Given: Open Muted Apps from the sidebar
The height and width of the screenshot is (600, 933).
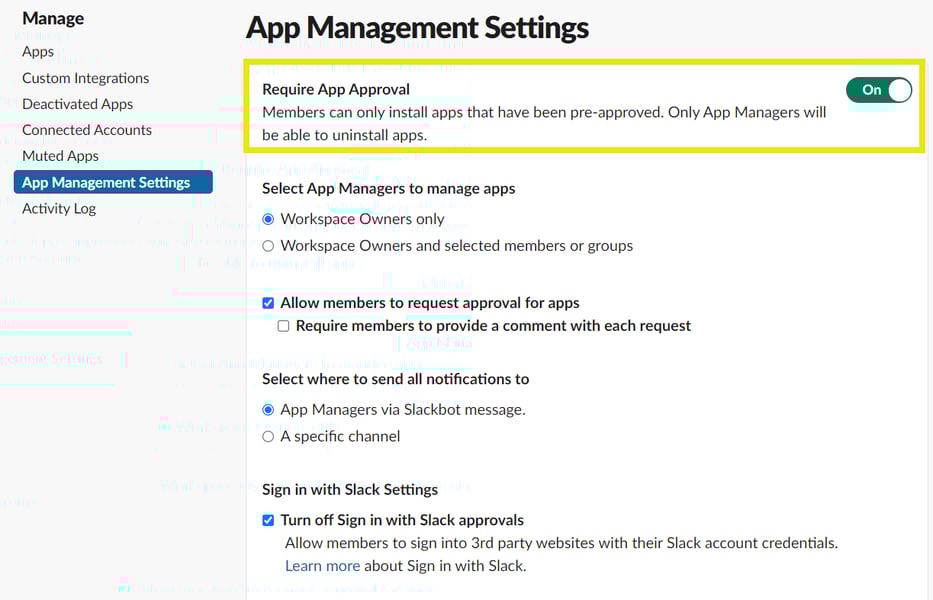Looking at the screenshot, I should pyautogui.click(x=60, y=156).
